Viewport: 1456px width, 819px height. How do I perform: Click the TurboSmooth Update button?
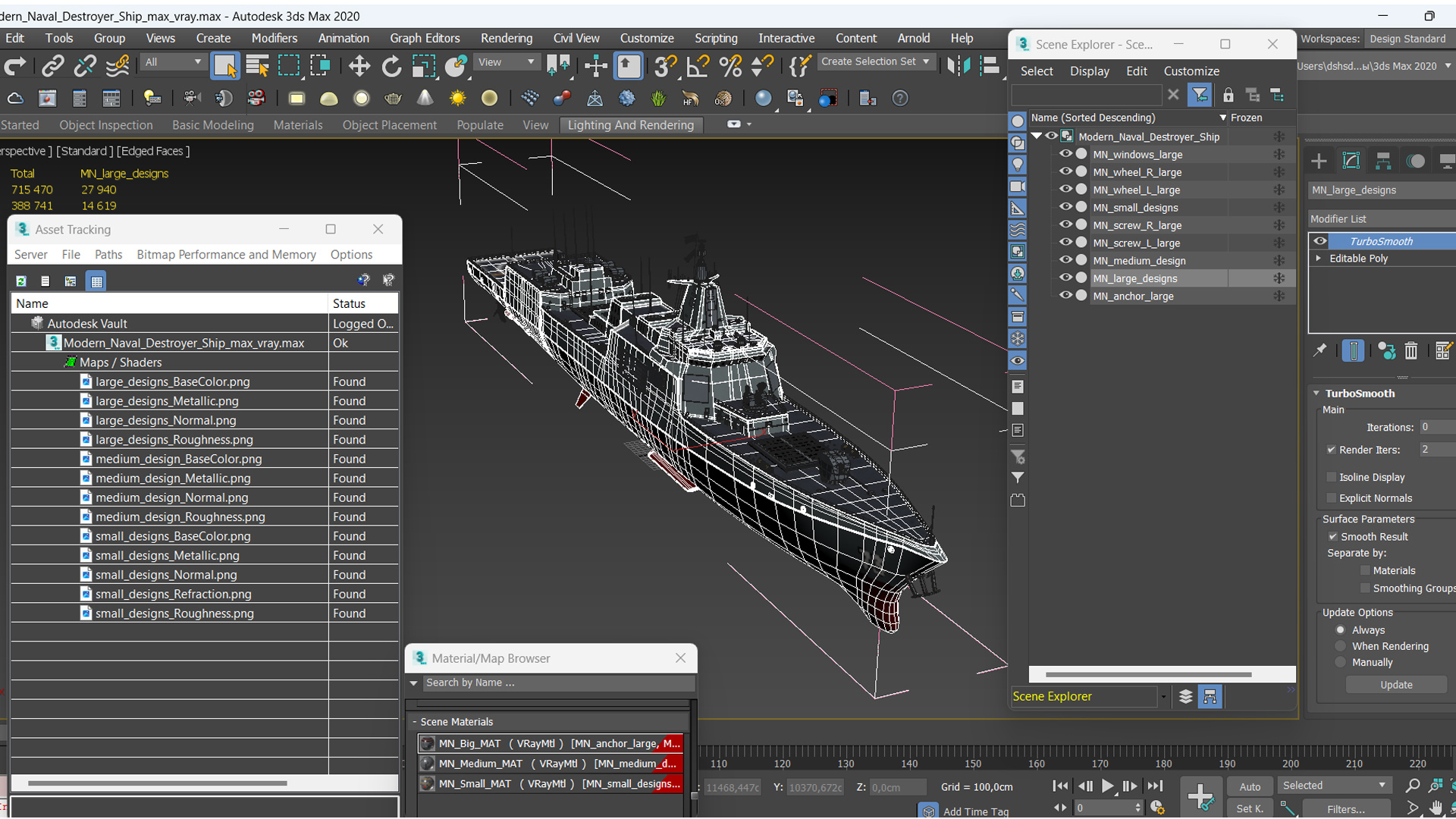click(x=1395, y=685)
